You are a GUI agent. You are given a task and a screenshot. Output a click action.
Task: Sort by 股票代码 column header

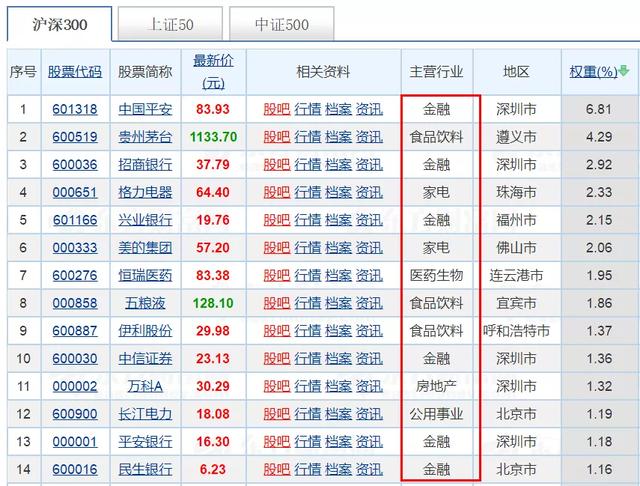[x=75, y=72]
